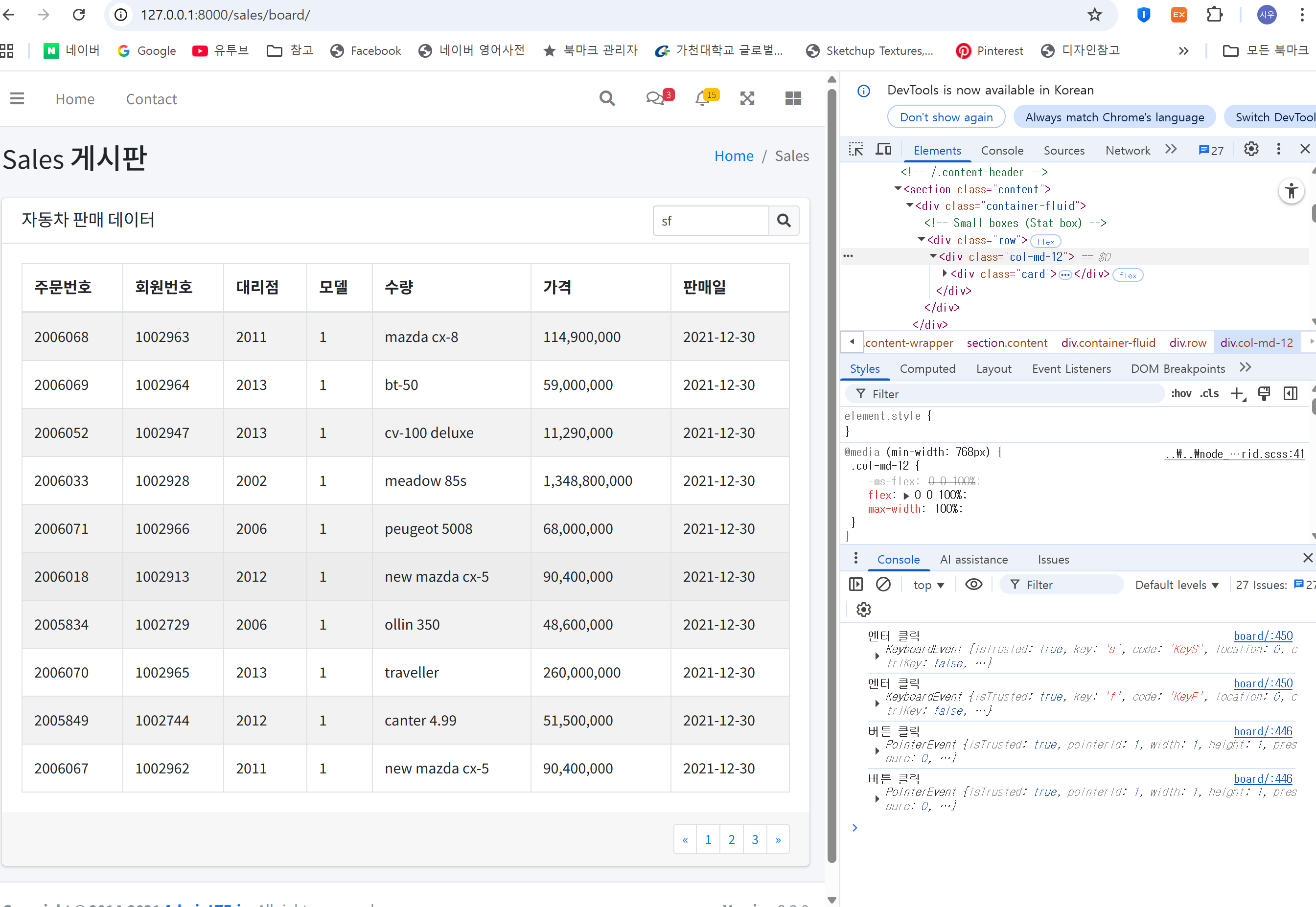Click the table search magnifier button

tap(784, 221)
